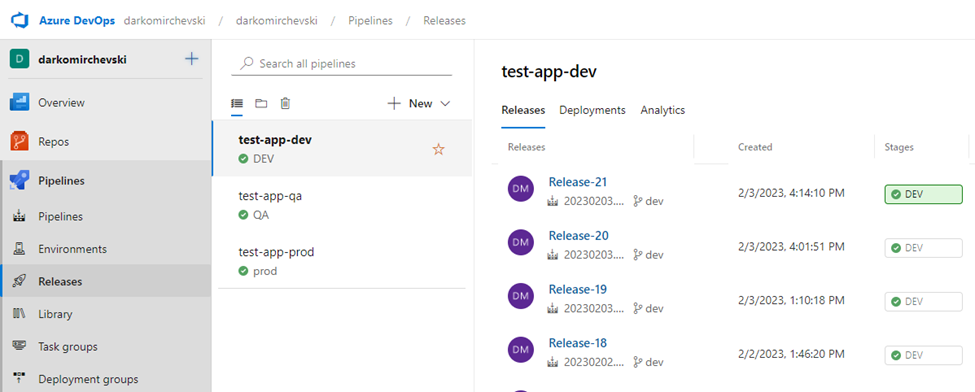
Task: Click the DM avatar for Release-19
Action: 521,296
